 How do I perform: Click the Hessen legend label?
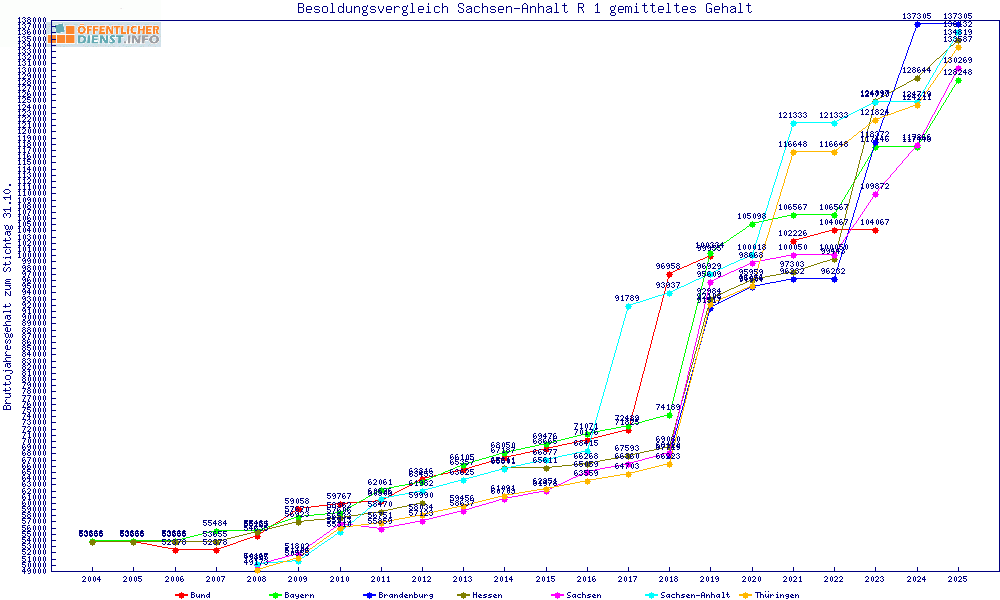[x=486, y=595]
